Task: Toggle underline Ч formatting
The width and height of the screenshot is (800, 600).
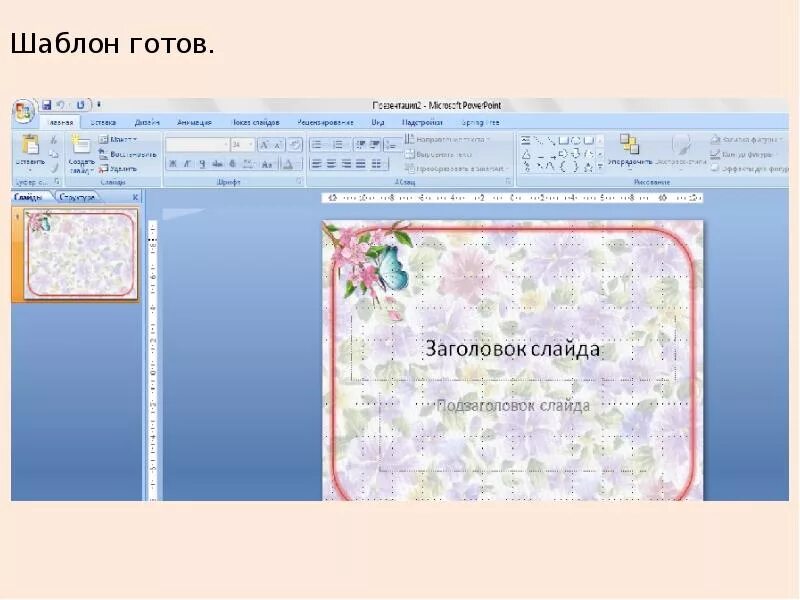Action: [x=202, y=164]
